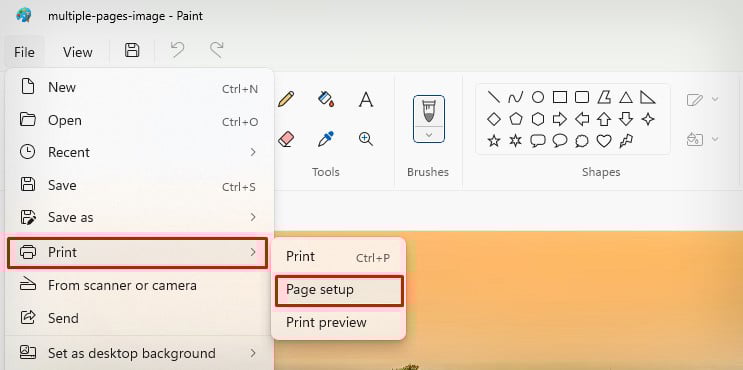
Task: Select the Rectangle shape
Action: pyautogui.click(x=560, y=98)
